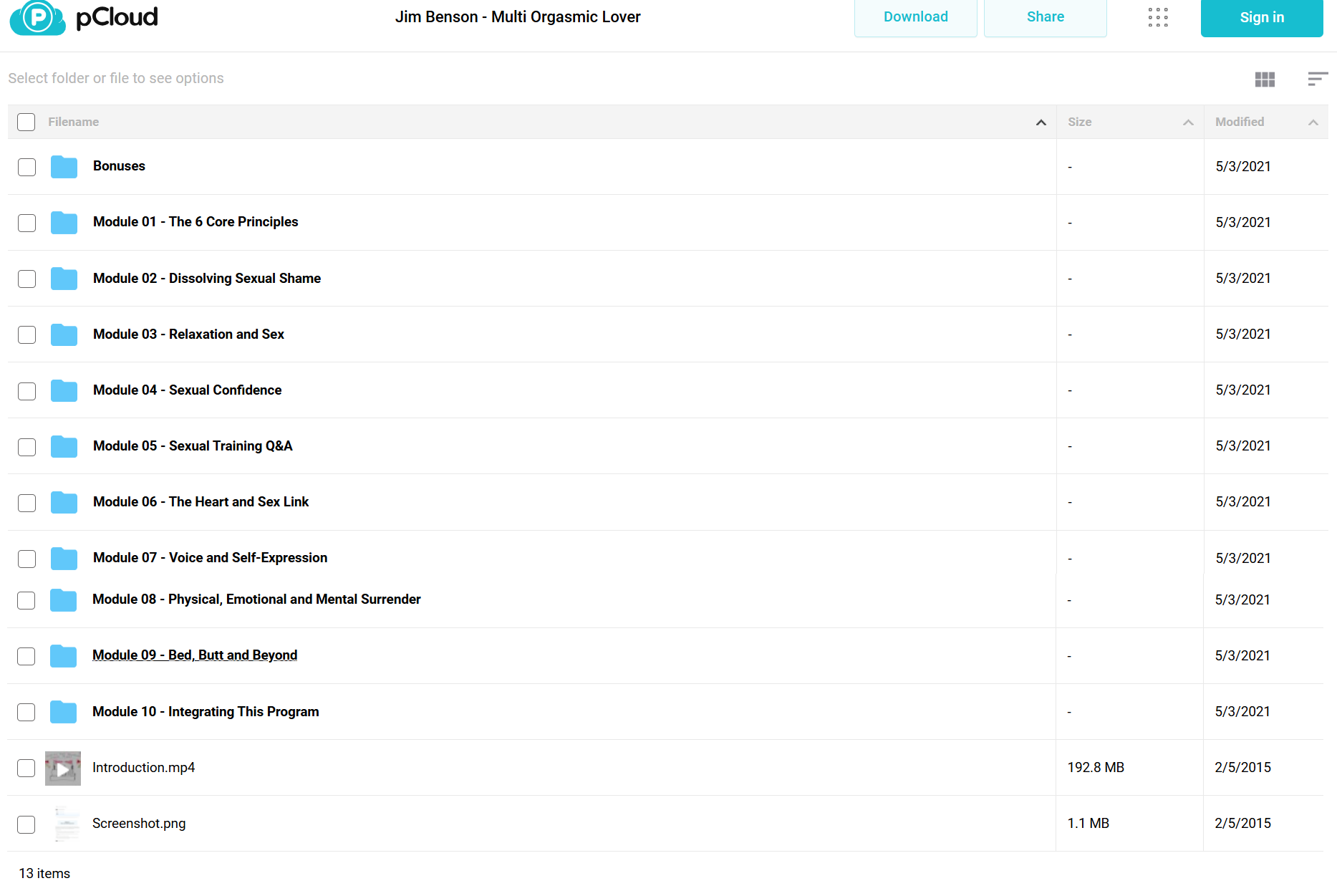The width and height of the screenshot is (1337, 896).
Task: Click the Module 04 folder icon
Action: click(x=64, y=390)
